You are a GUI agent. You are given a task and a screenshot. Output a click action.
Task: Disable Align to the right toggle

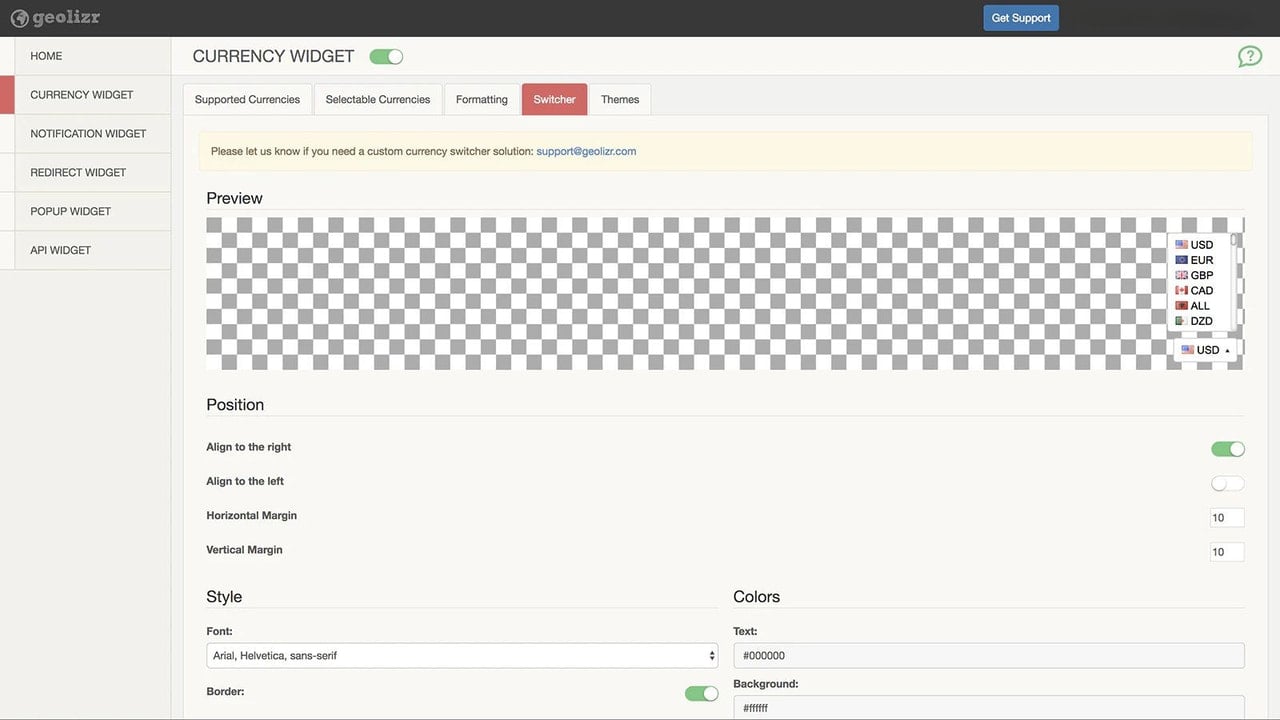[1228, 449]
